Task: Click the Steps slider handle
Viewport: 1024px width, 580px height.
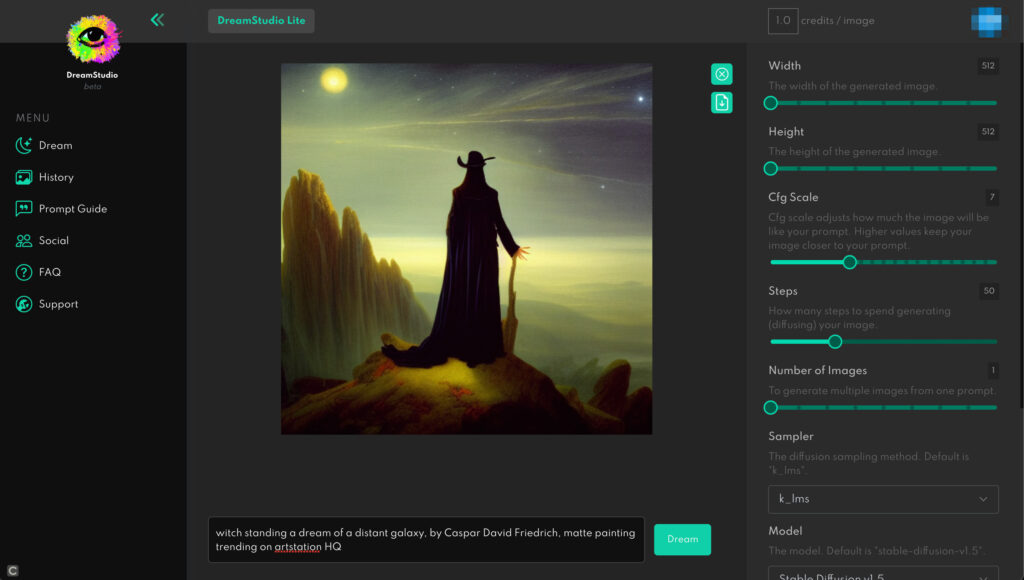Action: [x=835, y=342]
